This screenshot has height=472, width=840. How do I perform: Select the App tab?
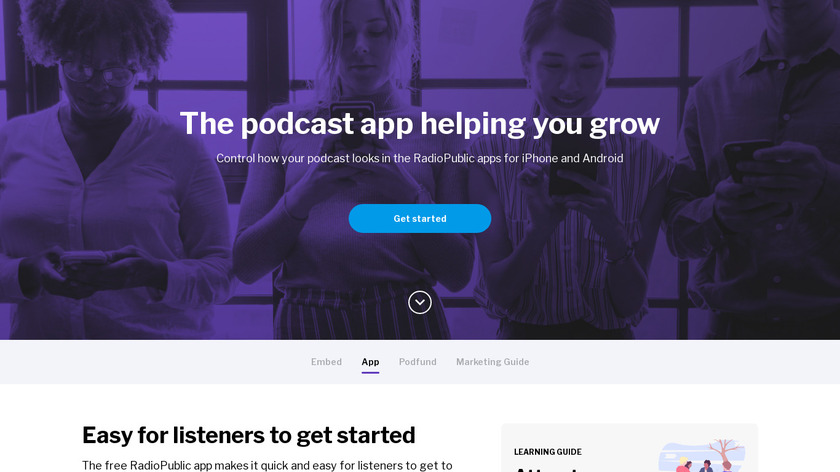tap(370, 362)
